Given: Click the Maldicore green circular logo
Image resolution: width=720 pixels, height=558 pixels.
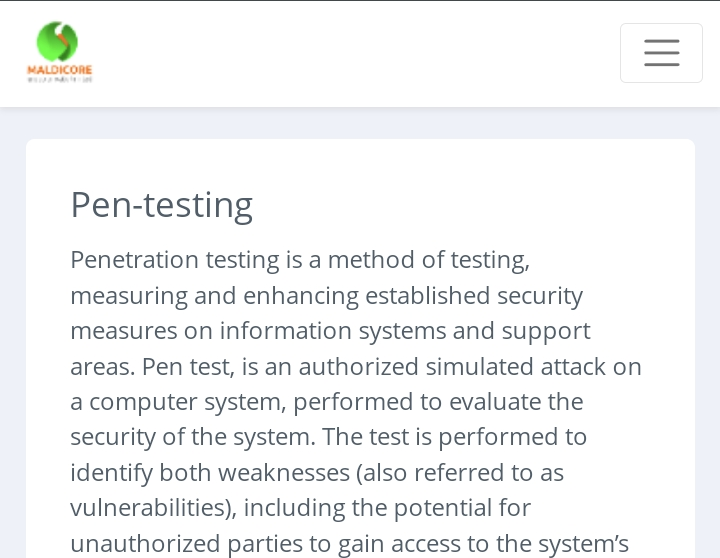Looking at the screenshot, I should coord(57,42).
